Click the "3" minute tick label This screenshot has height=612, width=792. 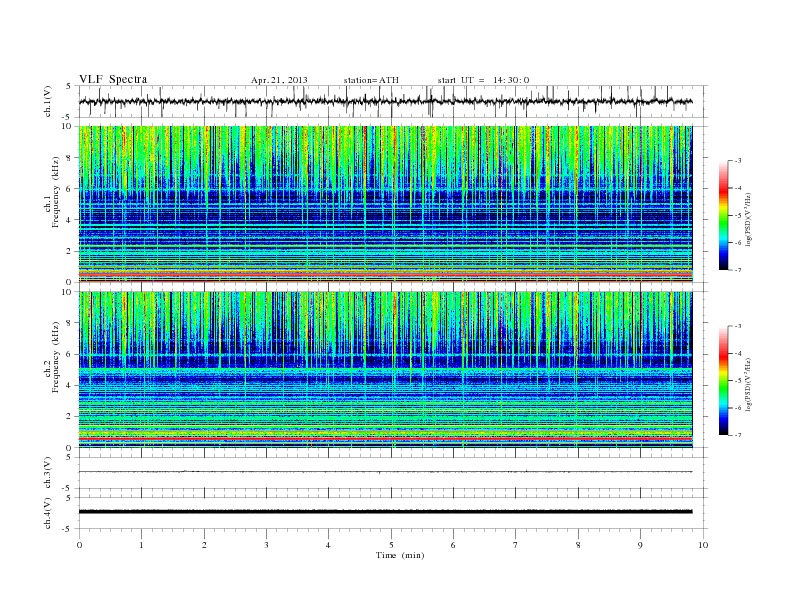pos(266,545)
